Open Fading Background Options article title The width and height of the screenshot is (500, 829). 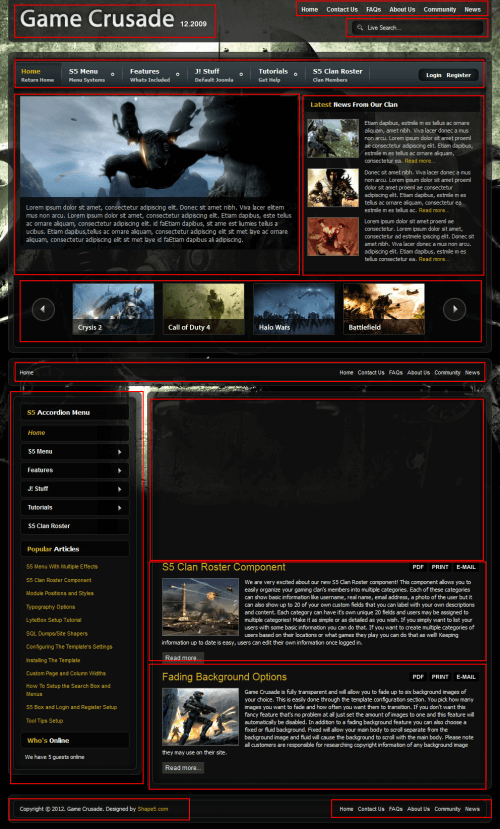[x=224, y=677]
